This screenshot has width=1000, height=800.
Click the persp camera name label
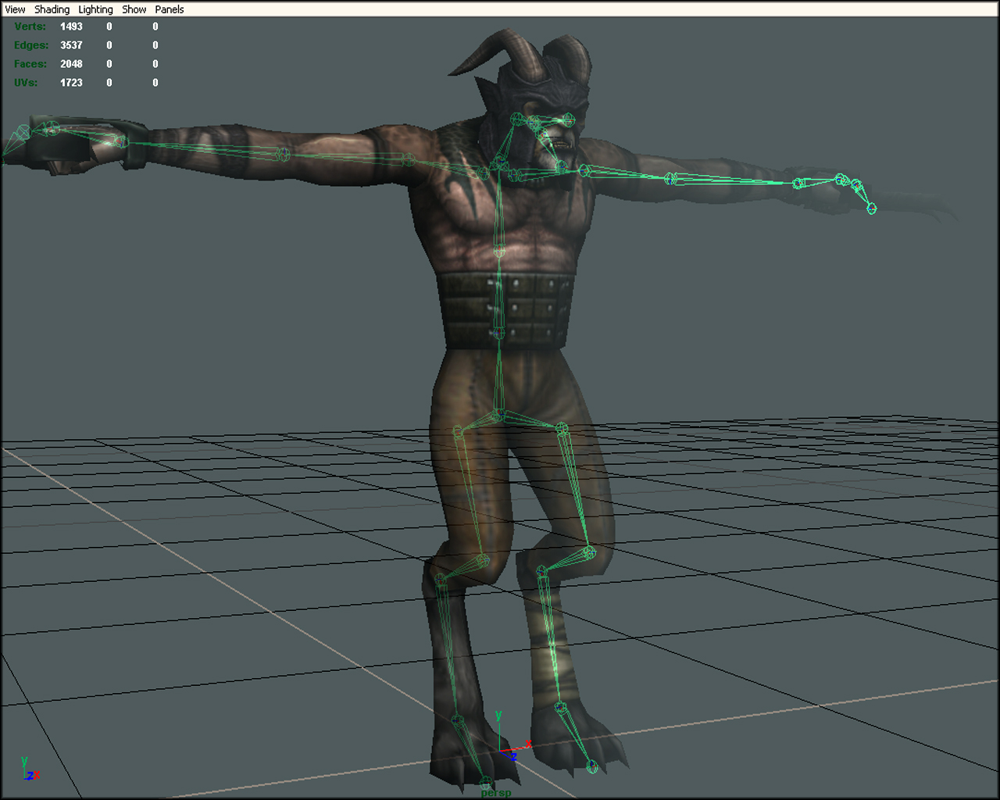pos(495,792)
